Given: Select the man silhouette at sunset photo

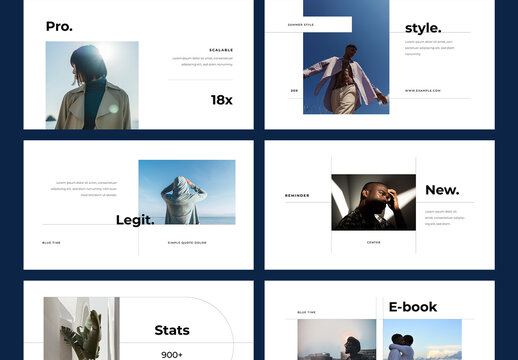Looking at the screenshot, I should (x=337, y=340).
